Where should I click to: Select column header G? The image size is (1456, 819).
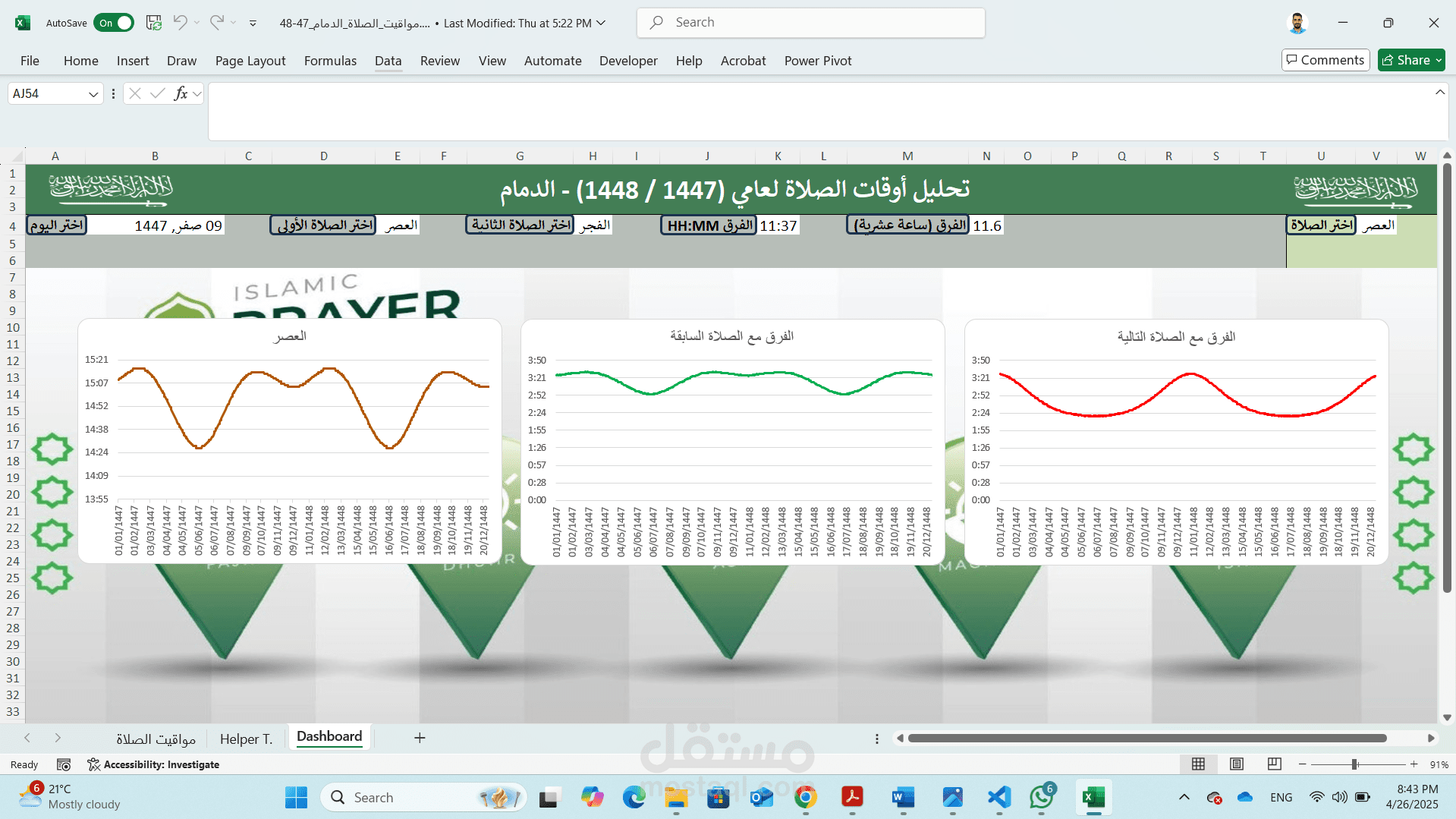point(520,156)
